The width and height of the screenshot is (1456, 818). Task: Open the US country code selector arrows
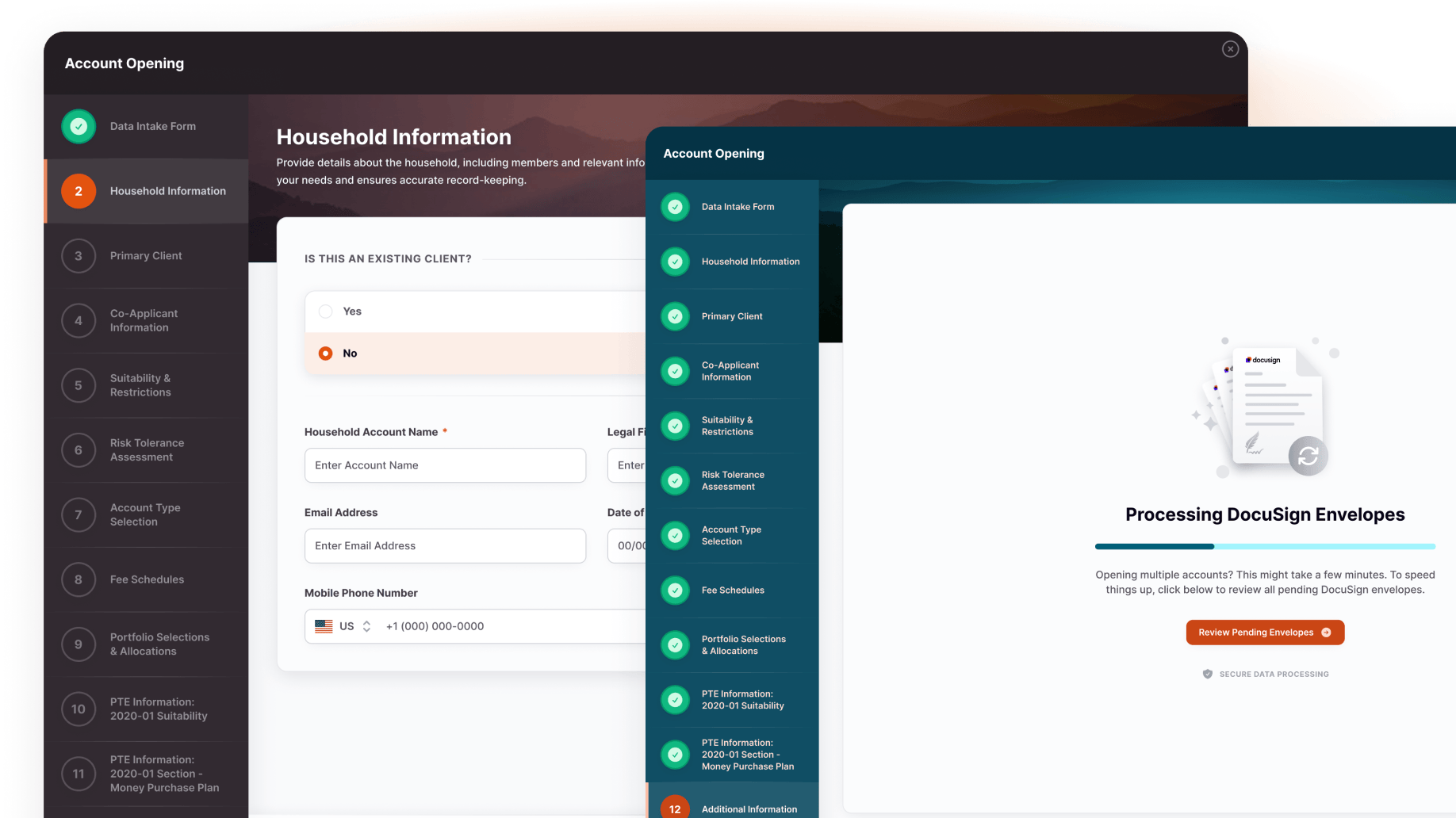pos(366,626)
